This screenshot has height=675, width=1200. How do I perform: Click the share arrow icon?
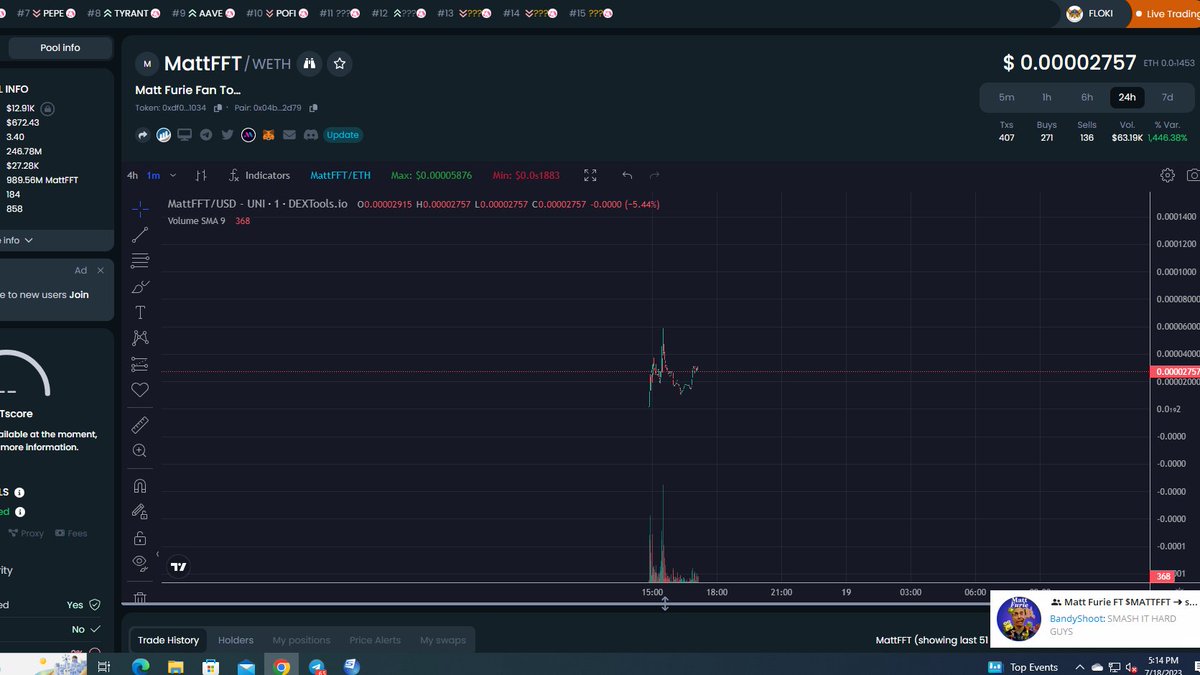point(142,135)
